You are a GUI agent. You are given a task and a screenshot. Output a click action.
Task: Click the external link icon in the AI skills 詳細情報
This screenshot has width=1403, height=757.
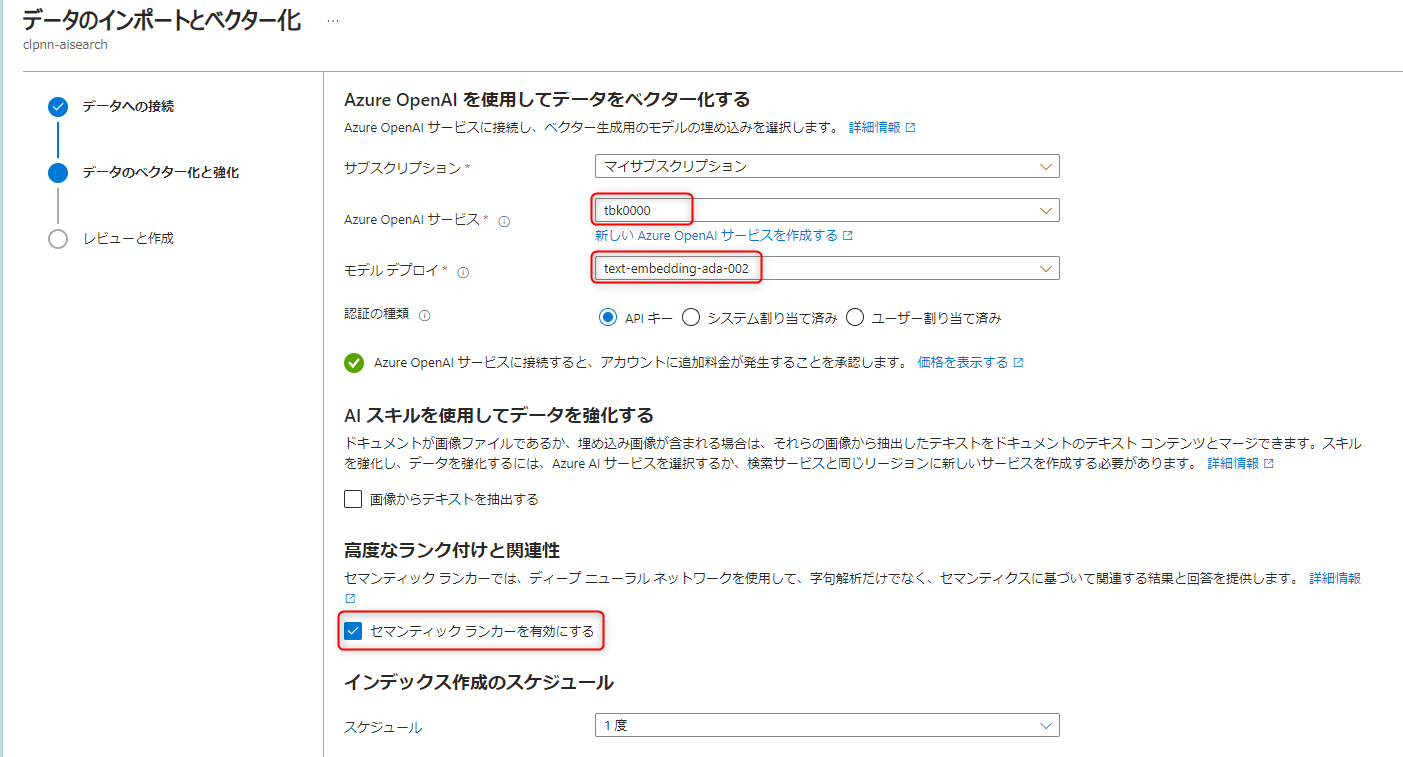click(1270, 463)
